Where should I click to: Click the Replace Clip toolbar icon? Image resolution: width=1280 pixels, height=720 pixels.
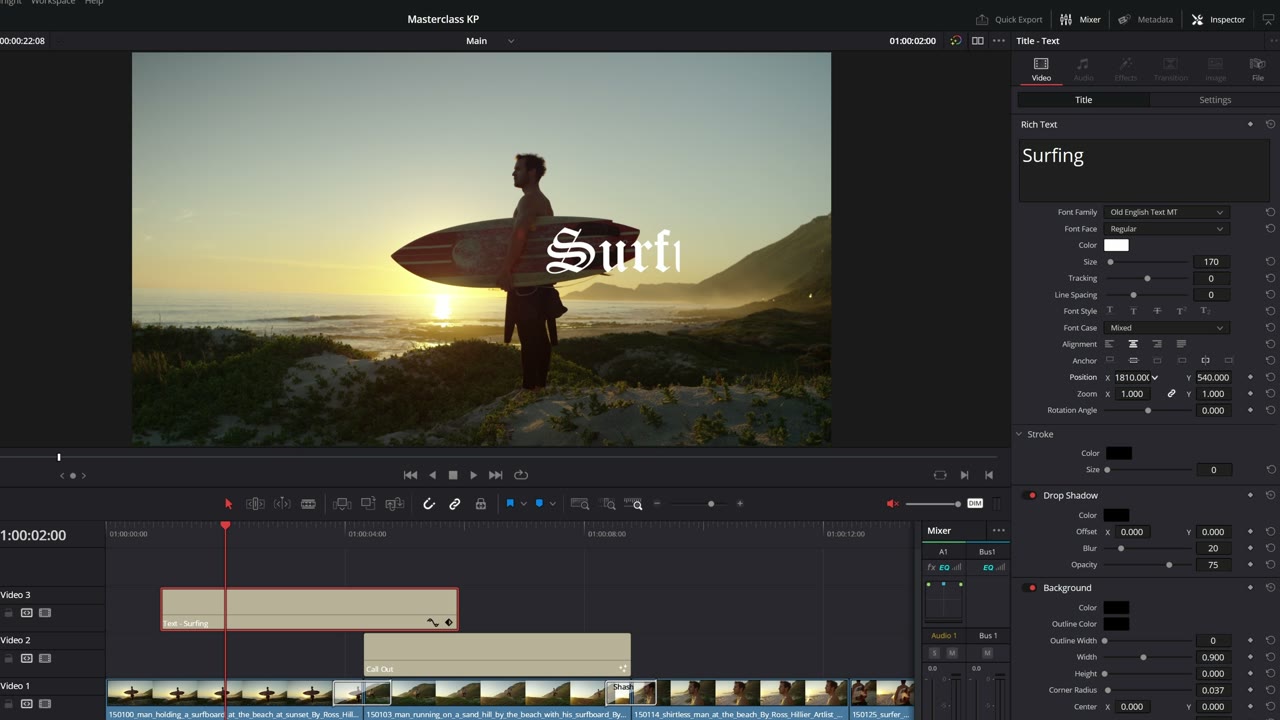pos(395,504)
